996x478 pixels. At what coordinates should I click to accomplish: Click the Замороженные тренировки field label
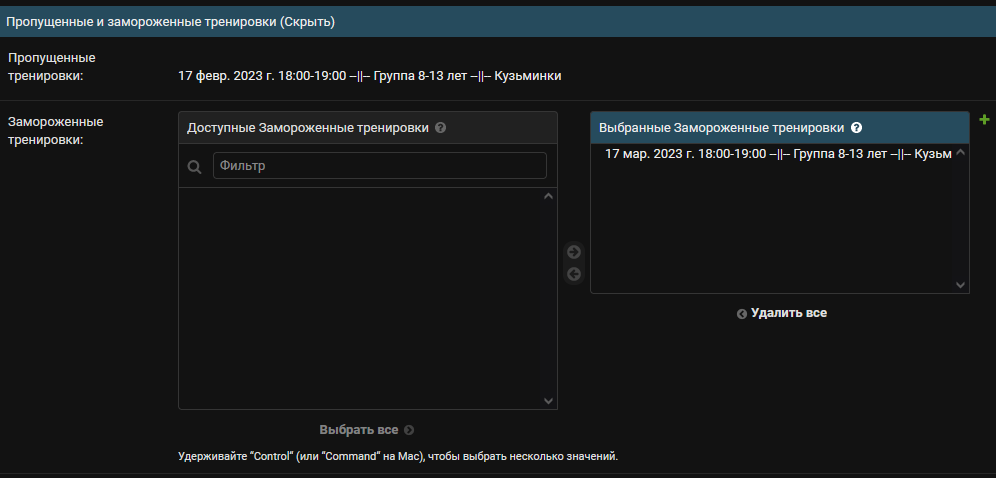pyautogui.click(x=56, y=130)
